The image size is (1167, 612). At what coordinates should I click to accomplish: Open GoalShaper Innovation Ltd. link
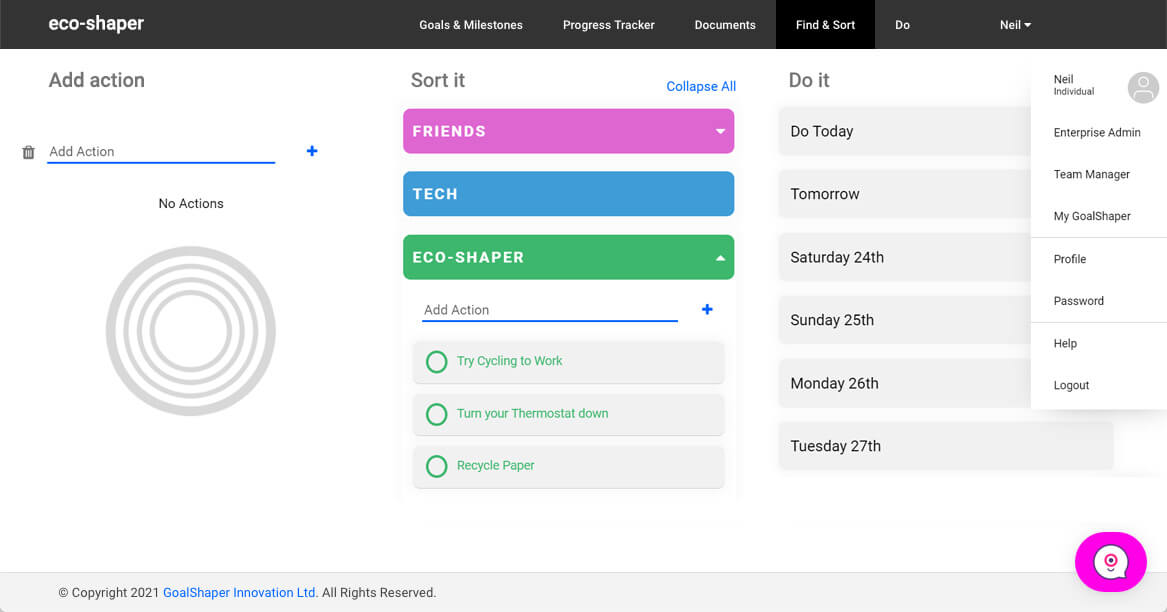click(x=240, y=593)
